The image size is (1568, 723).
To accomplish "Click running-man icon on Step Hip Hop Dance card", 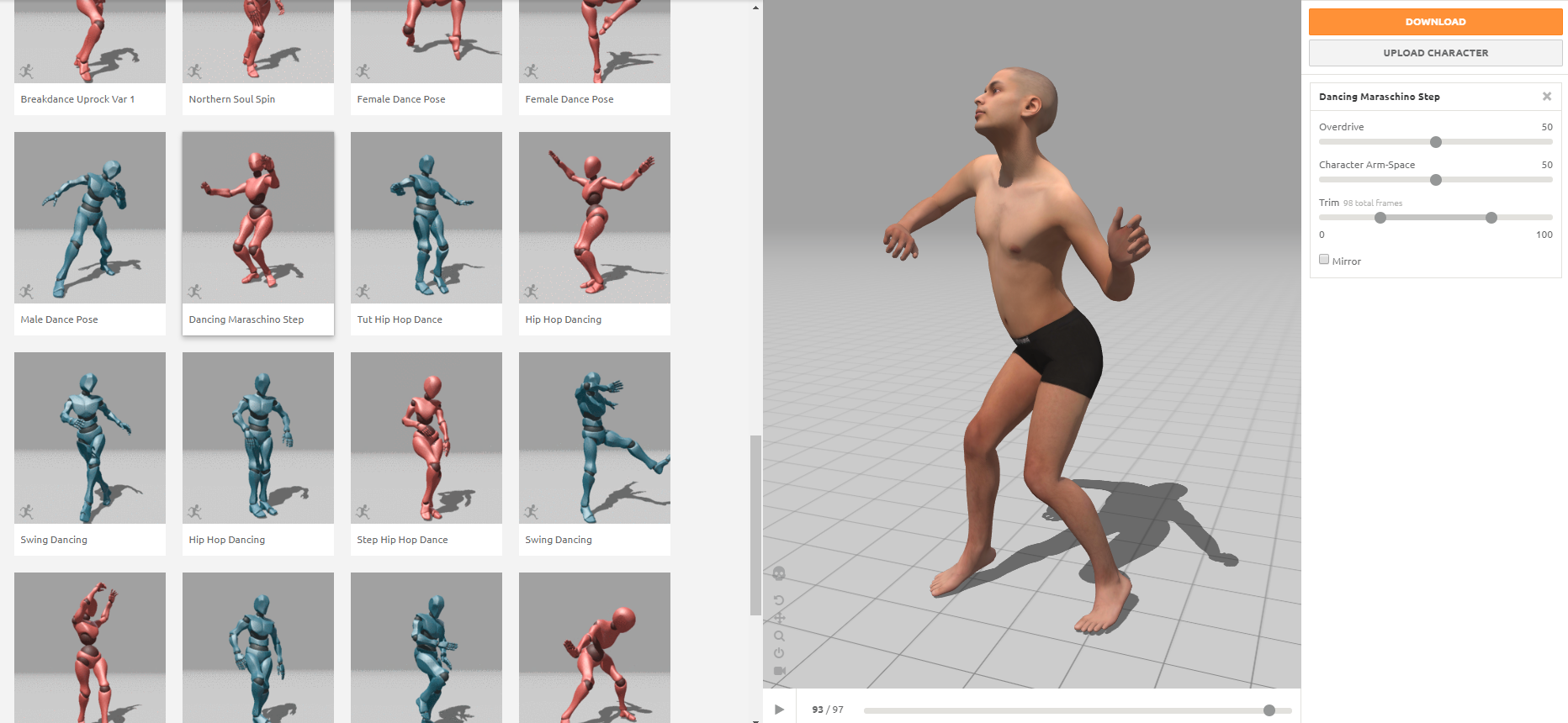I will [363, 512].
